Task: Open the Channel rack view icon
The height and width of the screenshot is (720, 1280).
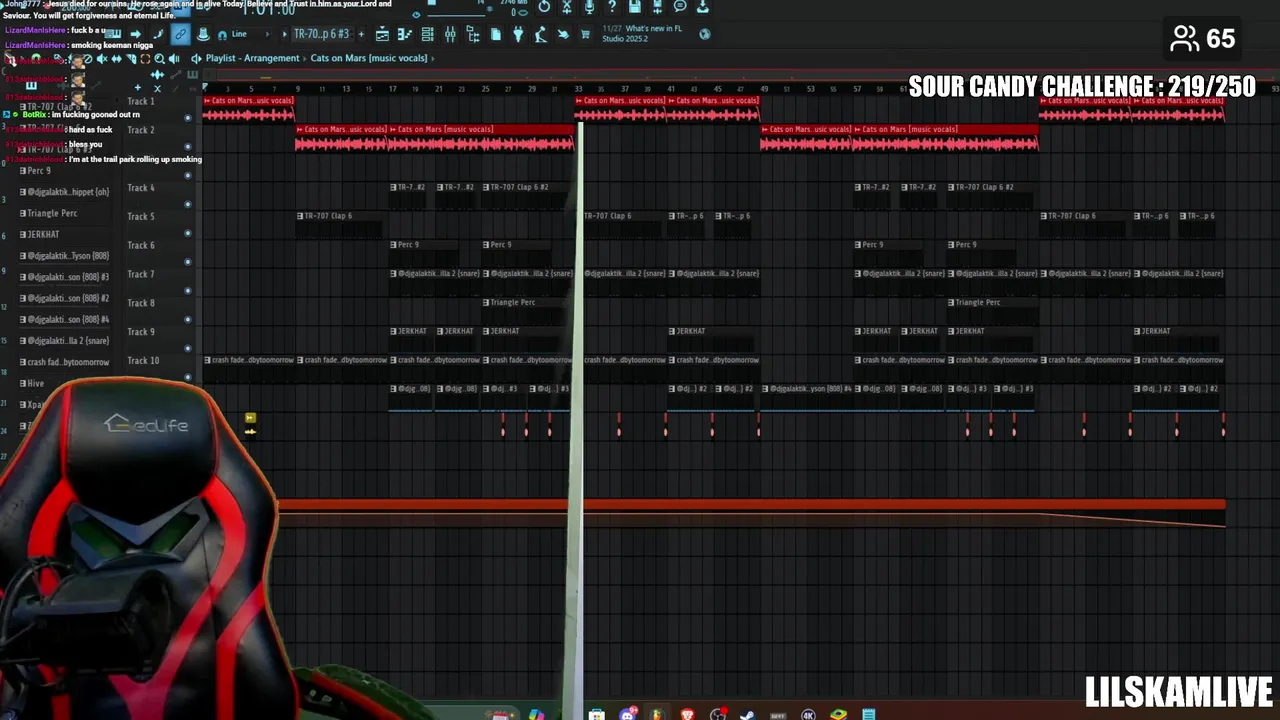Action: 428,34
